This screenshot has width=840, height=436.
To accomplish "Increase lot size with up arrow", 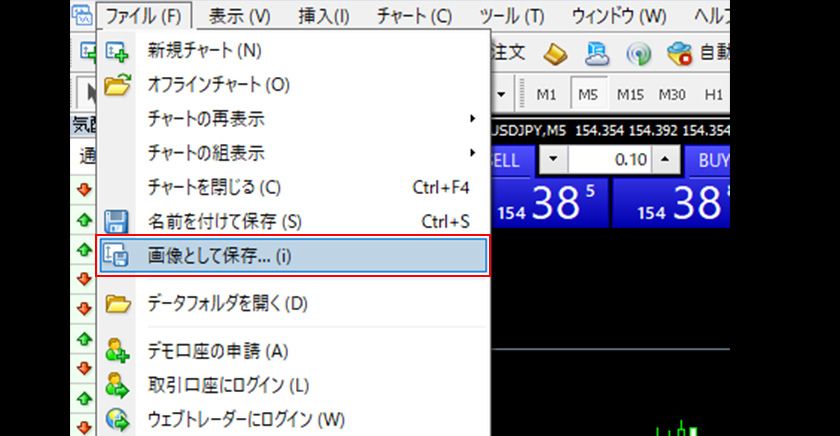I will 665,160.
